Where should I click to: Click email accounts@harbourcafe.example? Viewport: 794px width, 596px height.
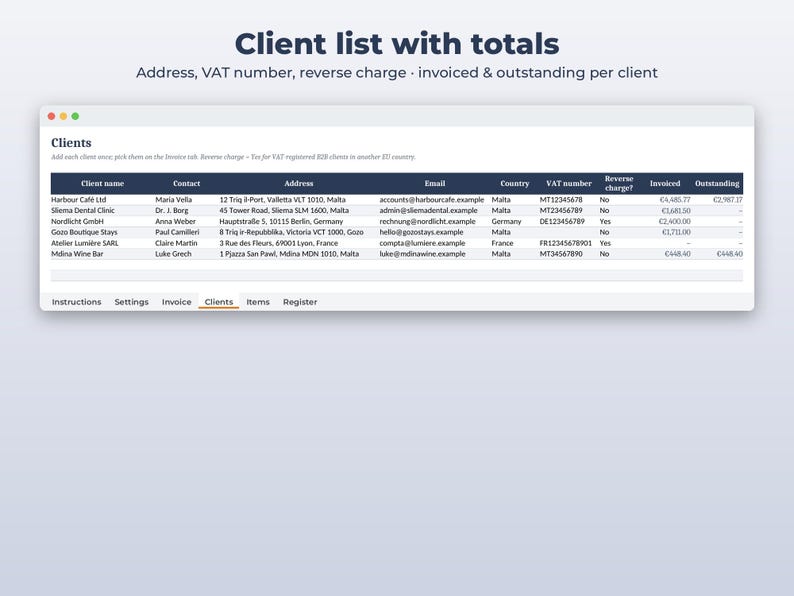432,200
